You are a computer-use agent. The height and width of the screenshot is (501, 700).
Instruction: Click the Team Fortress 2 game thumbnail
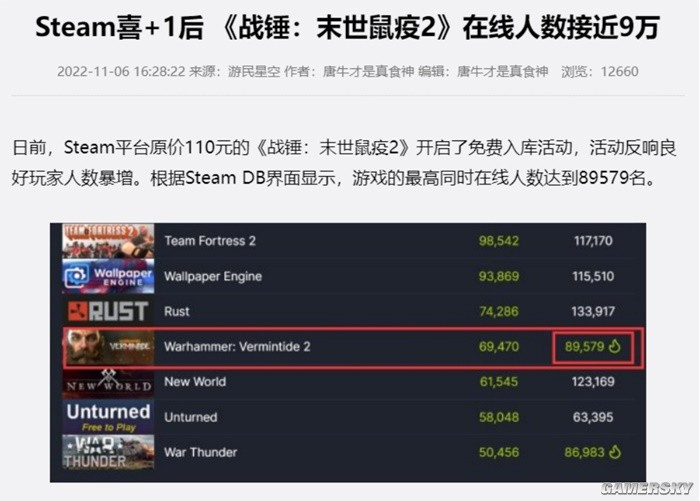108,241
